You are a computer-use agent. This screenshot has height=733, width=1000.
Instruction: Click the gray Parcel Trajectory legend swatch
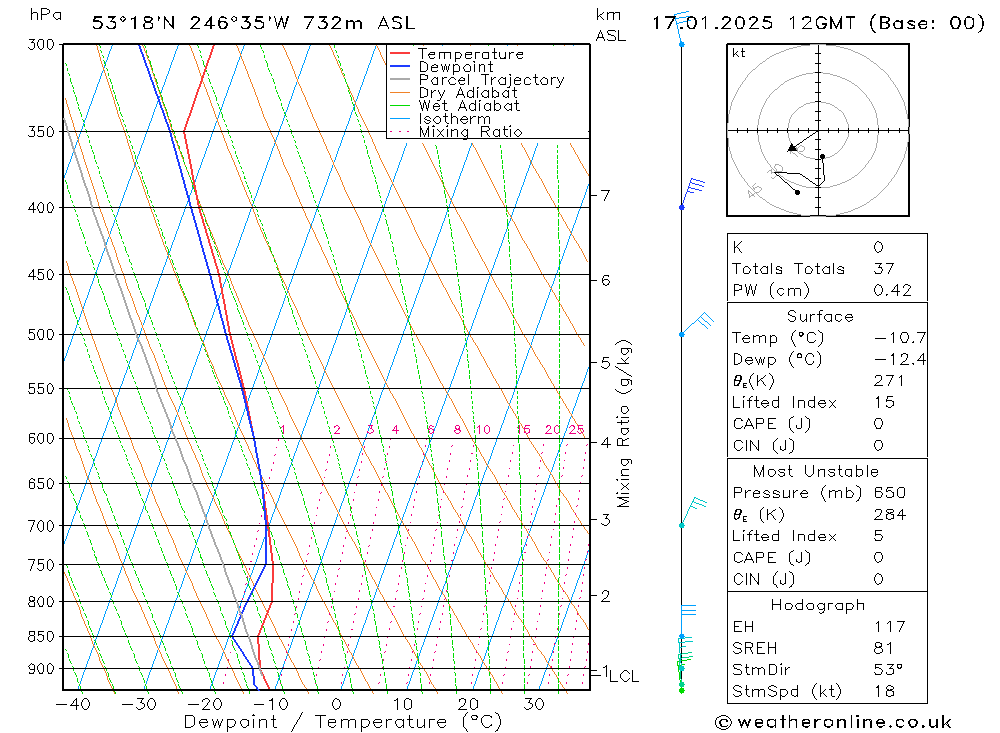400,80
